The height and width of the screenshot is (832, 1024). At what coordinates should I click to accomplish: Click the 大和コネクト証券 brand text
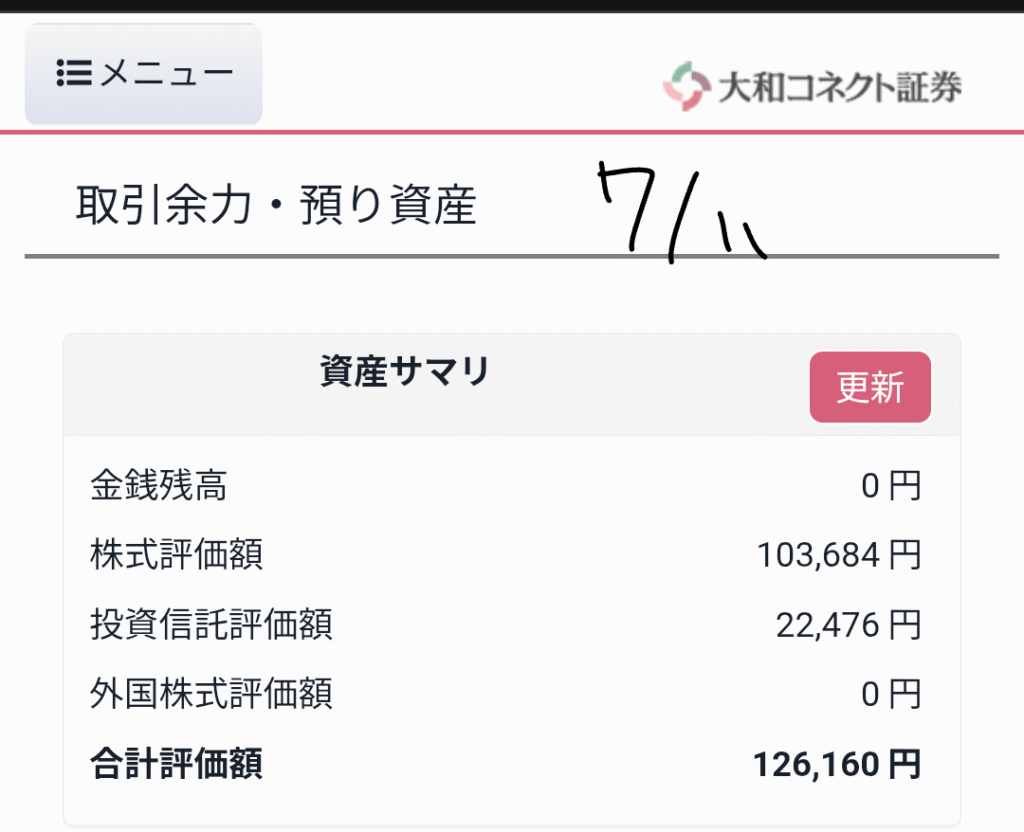(840, 88)
